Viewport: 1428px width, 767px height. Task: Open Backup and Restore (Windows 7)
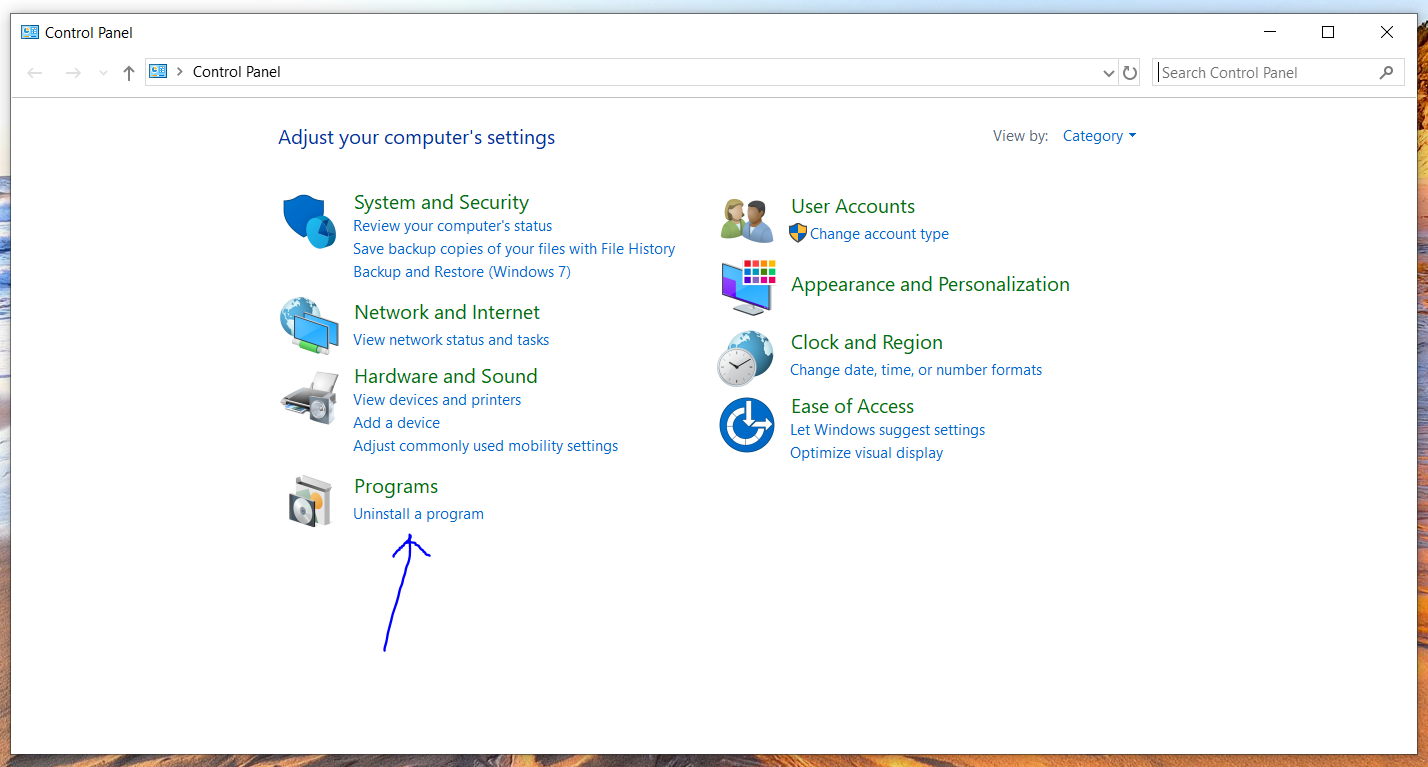click(x=462, y=272)
